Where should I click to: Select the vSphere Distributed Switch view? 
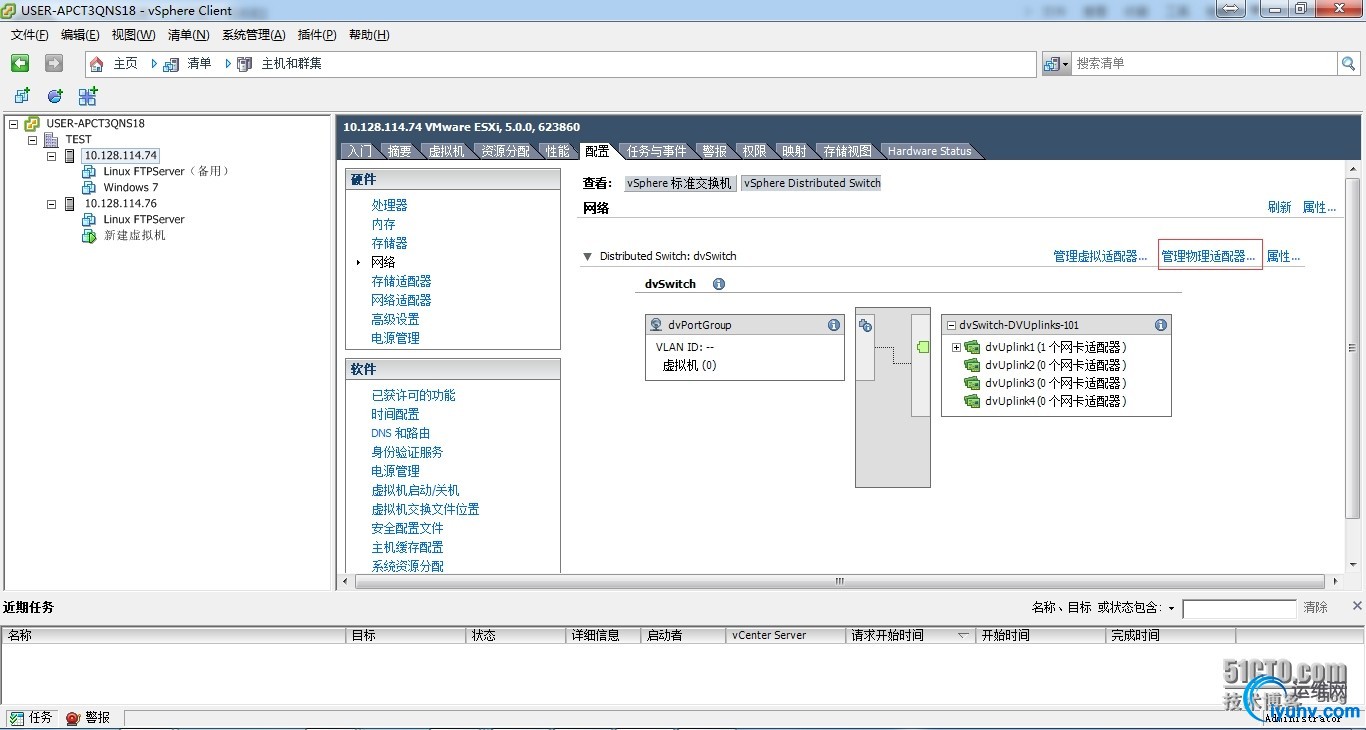(x=812, y=183)
